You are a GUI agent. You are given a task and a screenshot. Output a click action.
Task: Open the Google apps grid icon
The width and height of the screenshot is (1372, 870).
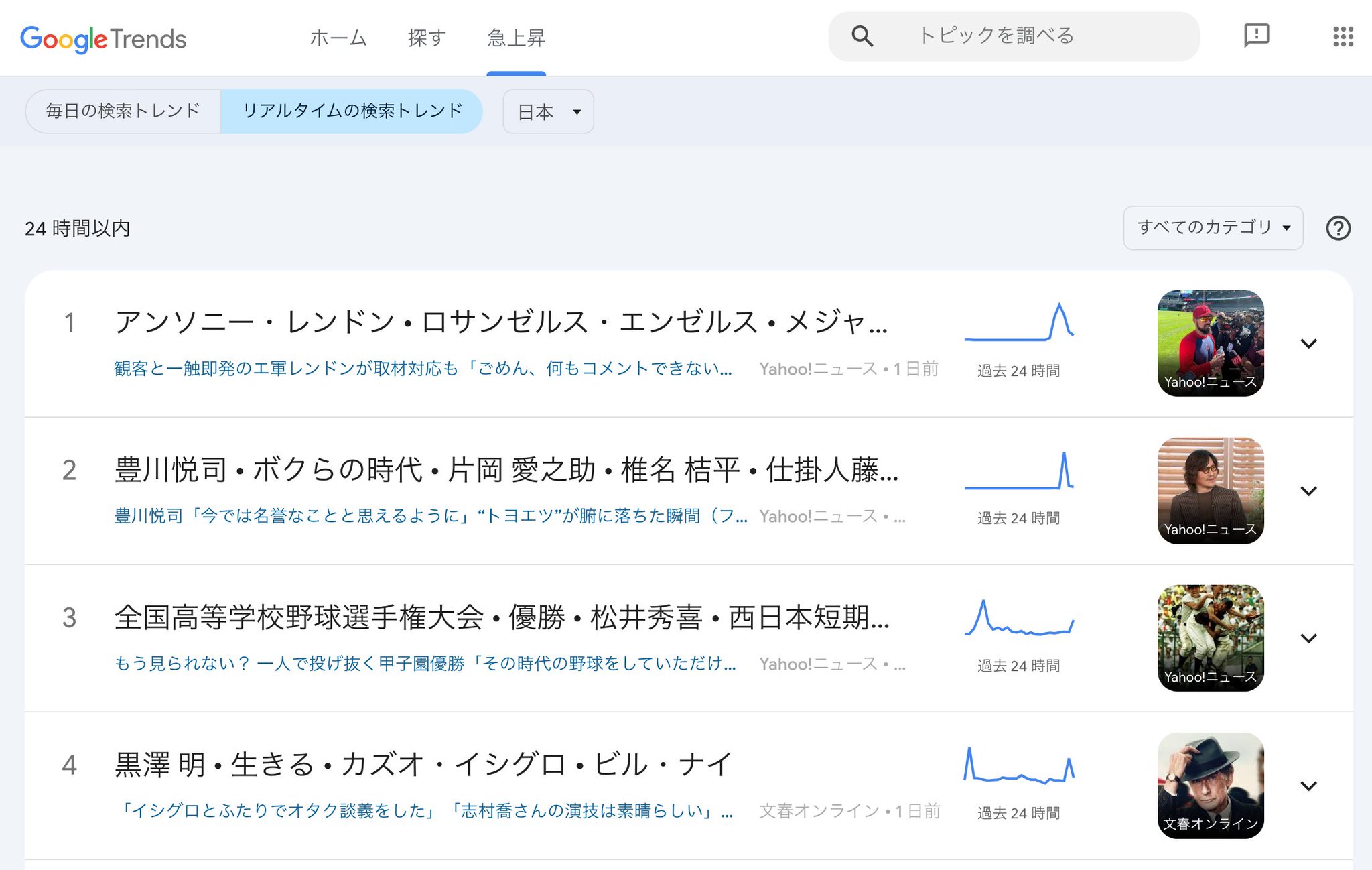(x=1343, y=36)
